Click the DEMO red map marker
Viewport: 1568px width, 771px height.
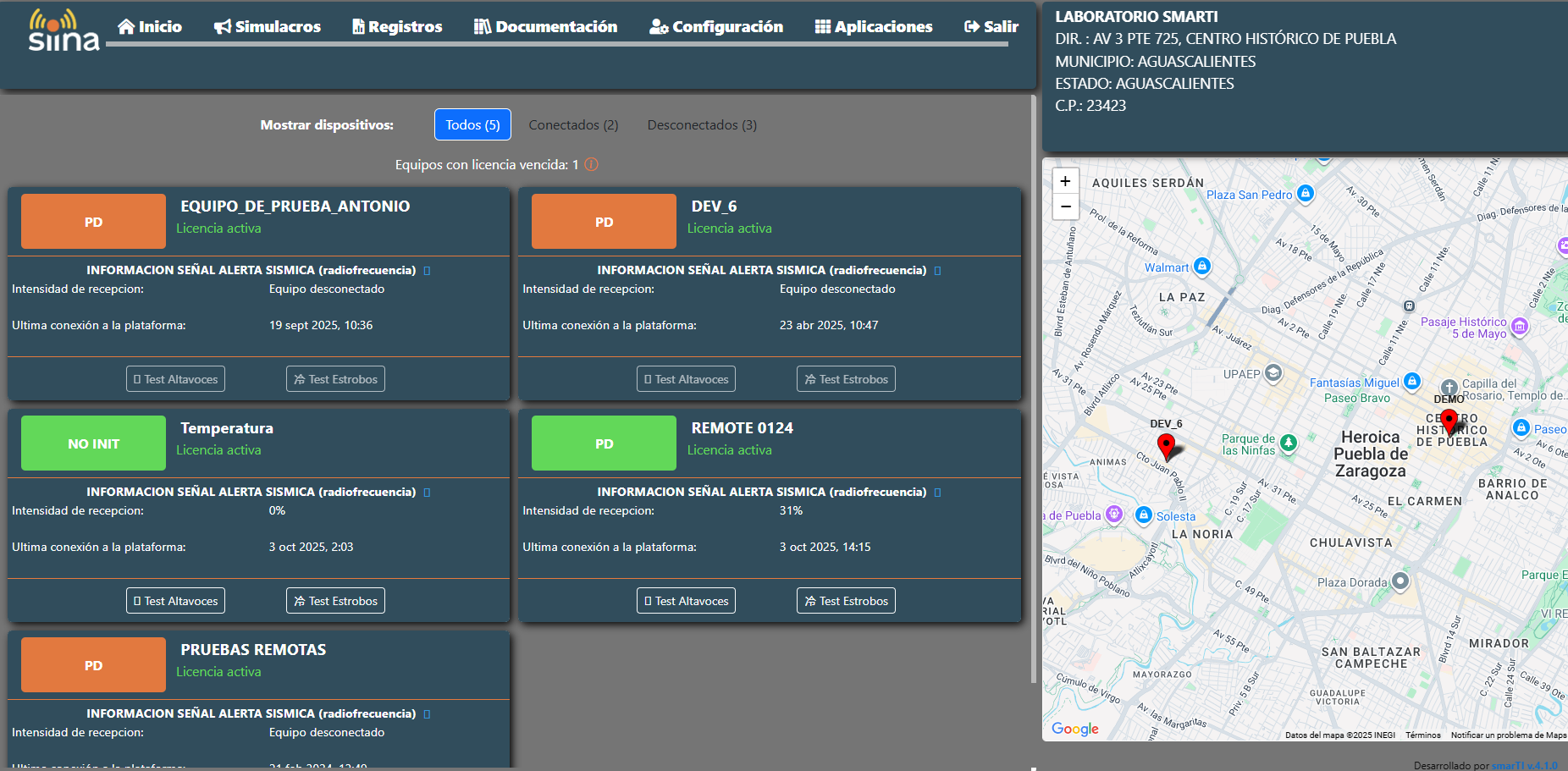1449,420
